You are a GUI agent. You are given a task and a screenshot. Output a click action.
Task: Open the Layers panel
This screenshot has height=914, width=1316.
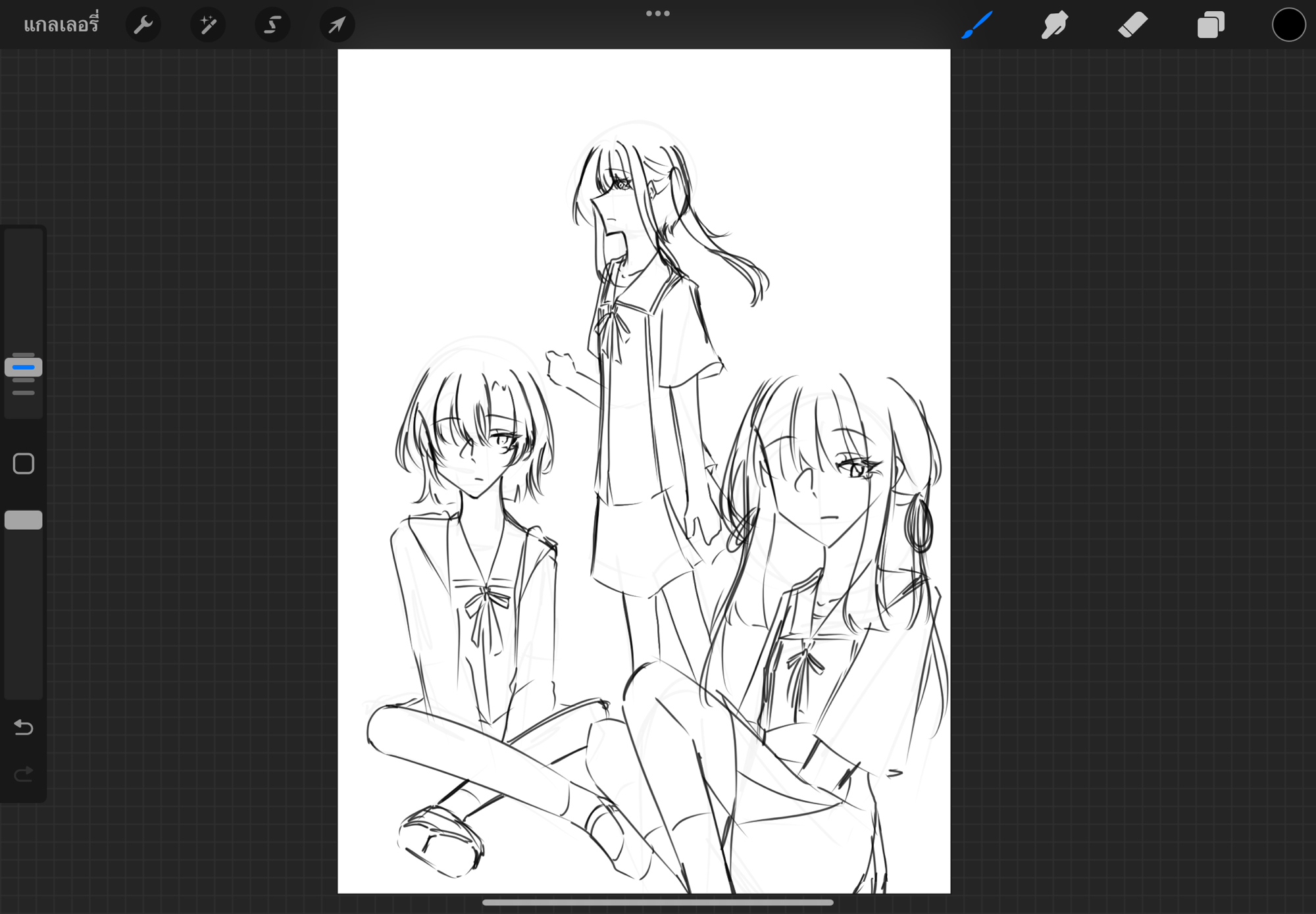1210,25
